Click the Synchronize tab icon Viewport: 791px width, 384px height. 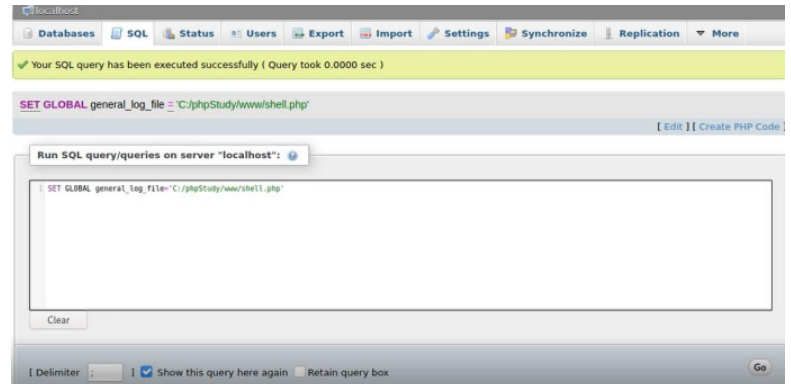tap(511, 33)
